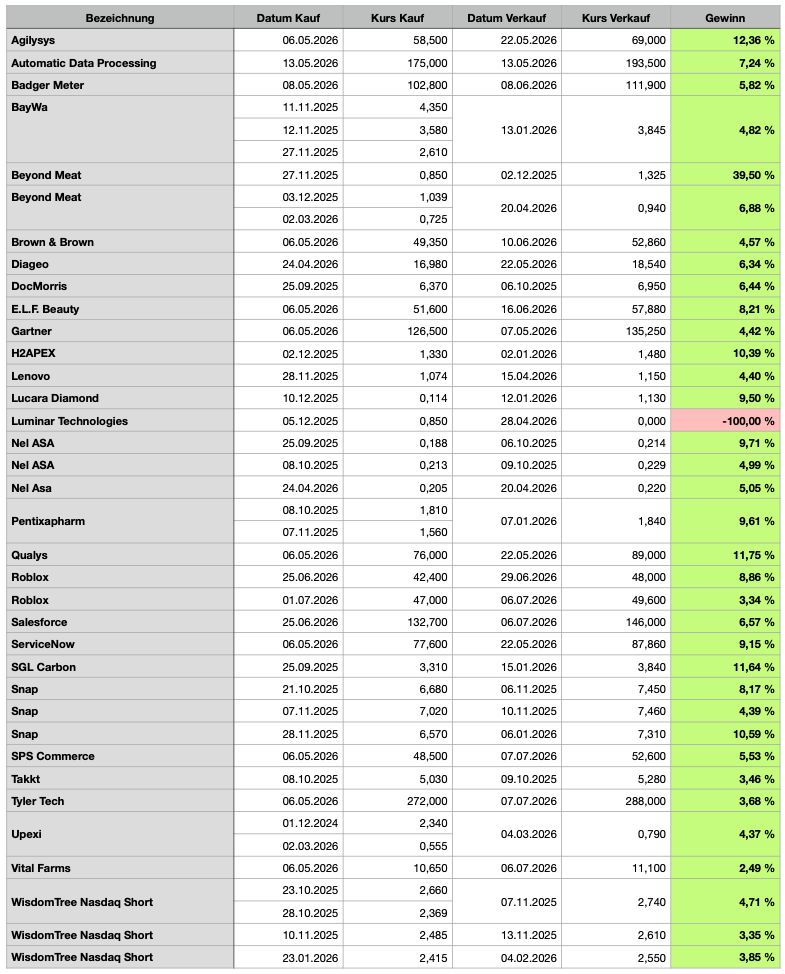Select Upexi purchase date 01.12.2024
This screenshot has width=785, height=974.
click(288, 823)
